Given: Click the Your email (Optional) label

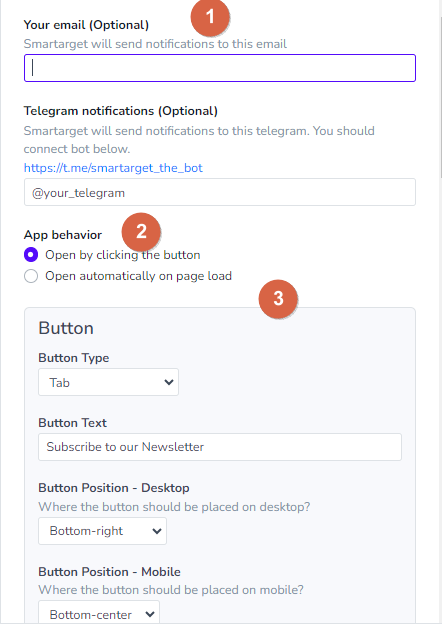Looking at the screenshot, I should pyautogui.click(x=86, y=25).
